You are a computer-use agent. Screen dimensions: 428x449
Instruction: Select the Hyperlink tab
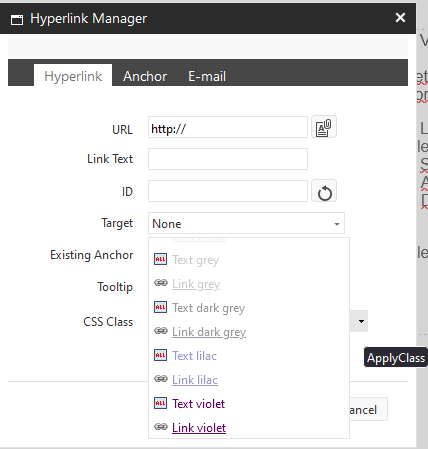73,76
